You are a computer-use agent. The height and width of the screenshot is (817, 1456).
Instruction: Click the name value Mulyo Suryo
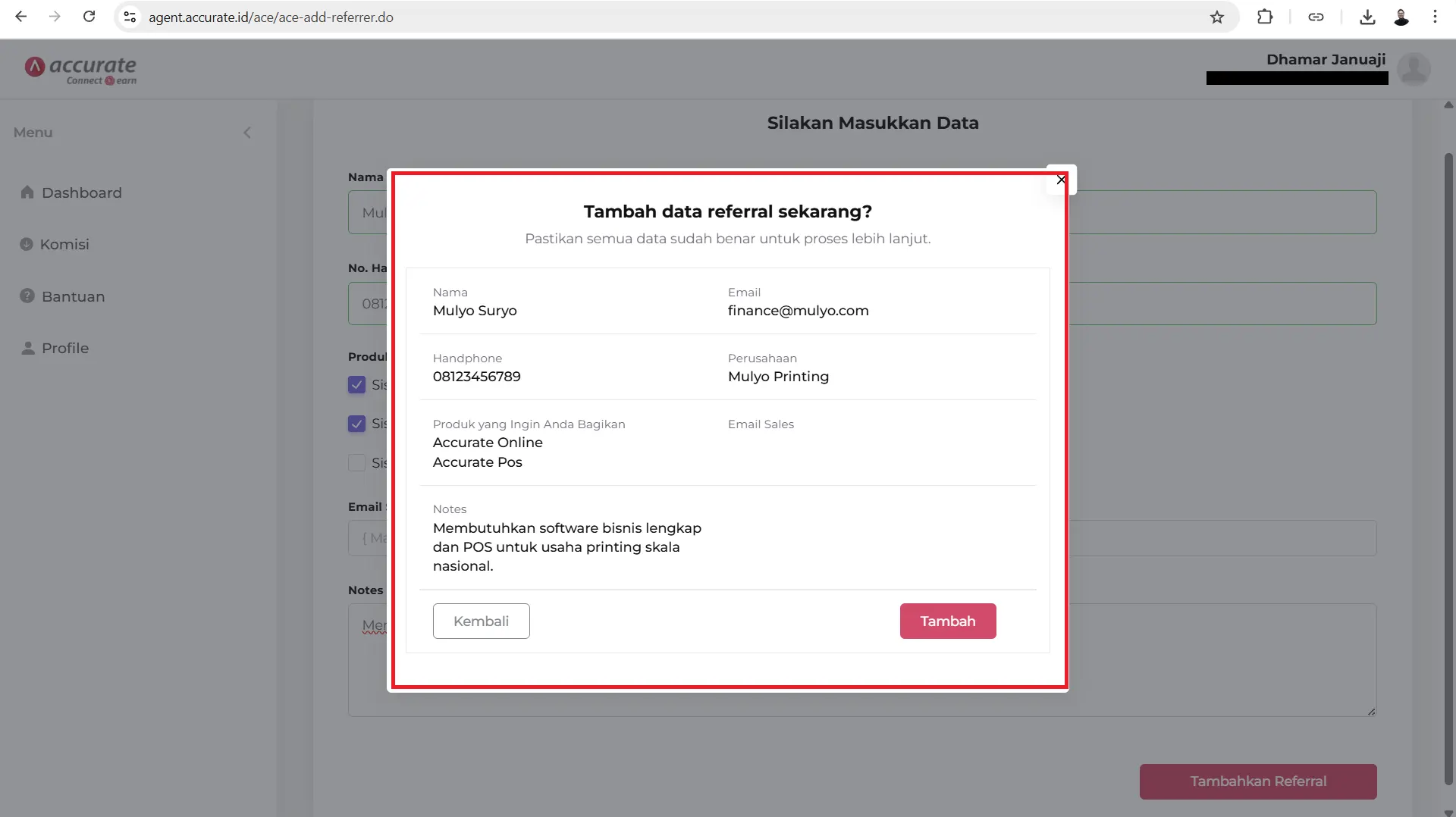pyautogui.click(x=475, y=311)
